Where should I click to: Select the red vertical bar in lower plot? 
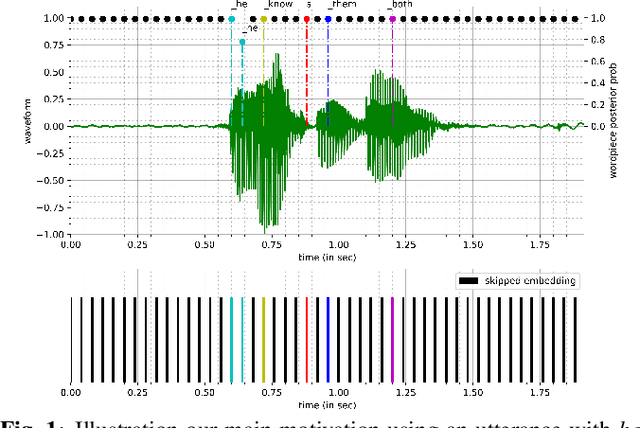tap(307, 339)
